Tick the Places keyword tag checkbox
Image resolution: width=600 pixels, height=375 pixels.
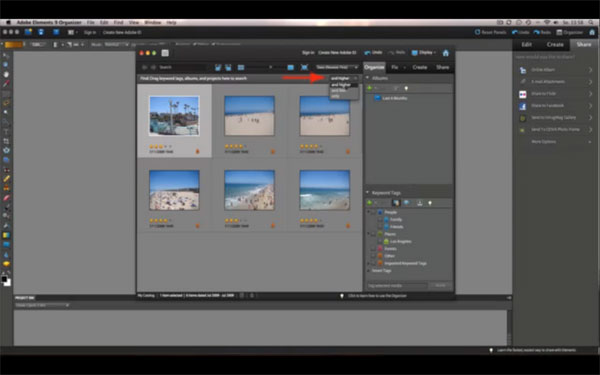coord(373,234)
